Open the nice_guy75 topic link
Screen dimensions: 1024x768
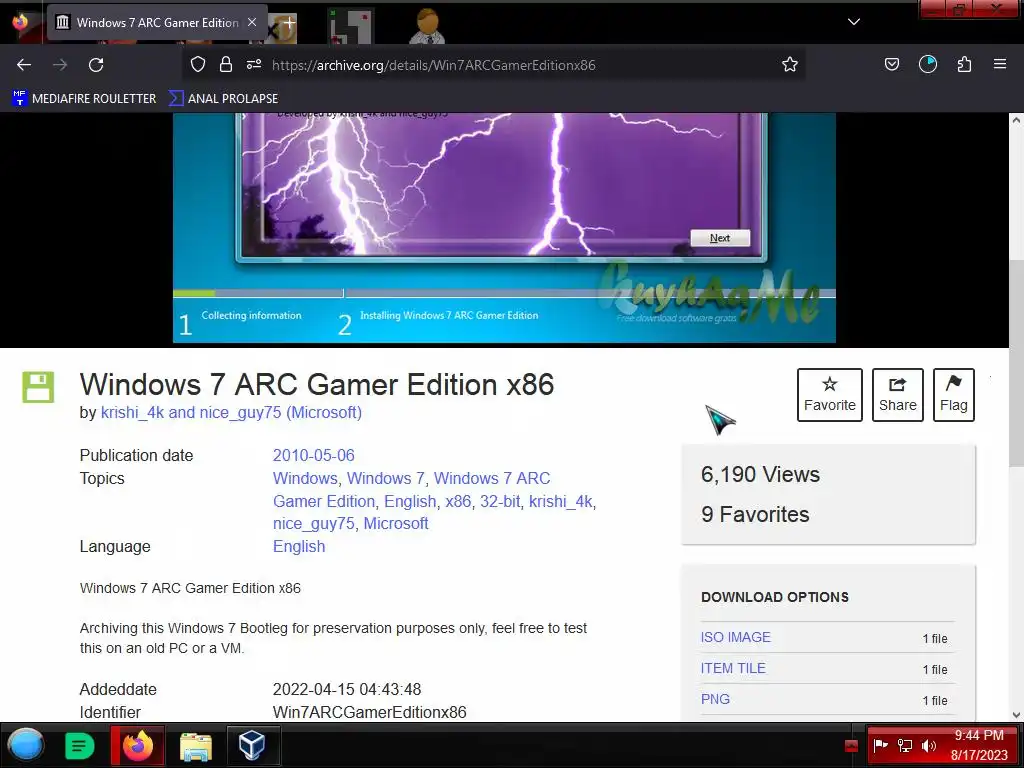point(313,524)
